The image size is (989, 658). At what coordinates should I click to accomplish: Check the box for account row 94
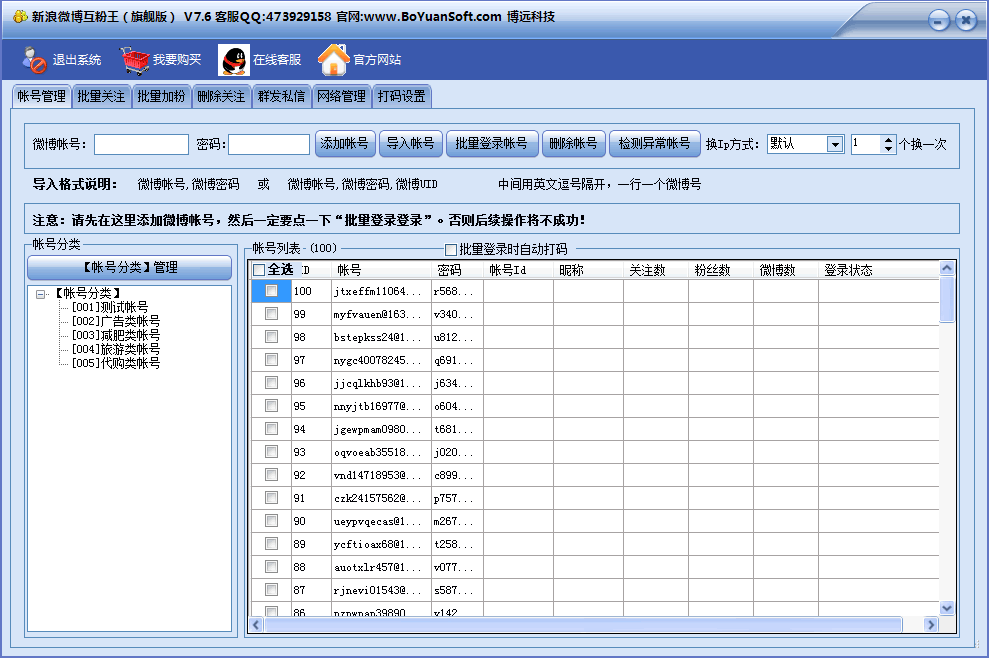click(271, 429)
